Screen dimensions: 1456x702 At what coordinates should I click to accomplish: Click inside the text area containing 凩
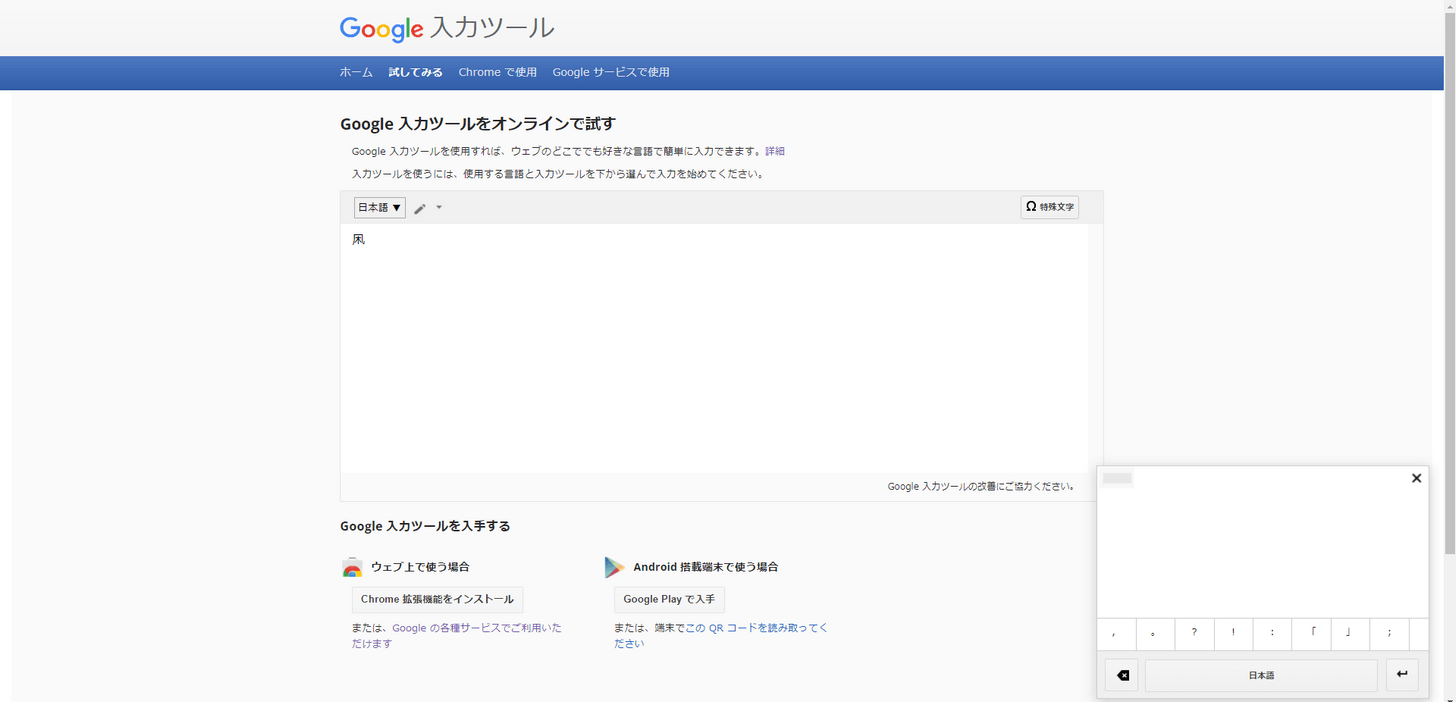coord(714,348)
